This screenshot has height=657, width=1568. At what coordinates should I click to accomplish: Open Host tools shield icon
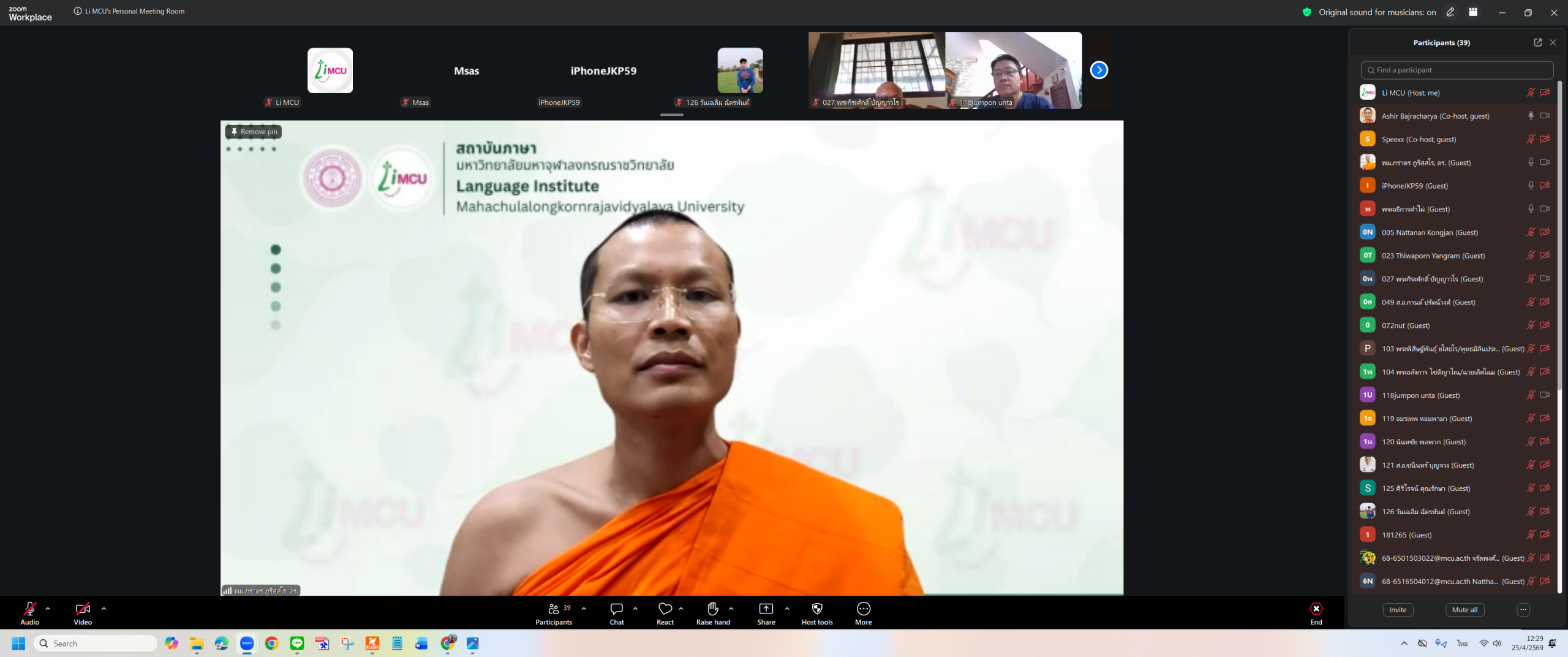click(x=816, y=613)
